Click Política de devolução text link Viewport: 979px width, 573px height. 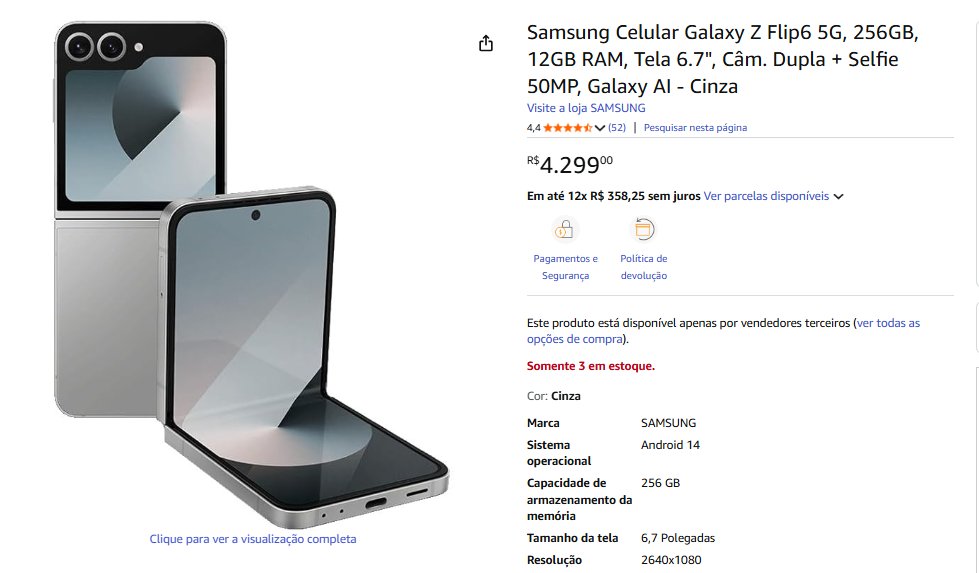coord(644,267)
